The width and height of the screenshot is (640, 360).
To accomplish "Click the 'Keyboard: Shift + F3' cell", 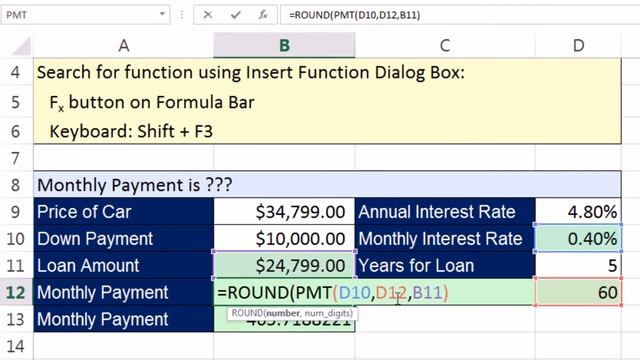I will (x=327, y=131).
